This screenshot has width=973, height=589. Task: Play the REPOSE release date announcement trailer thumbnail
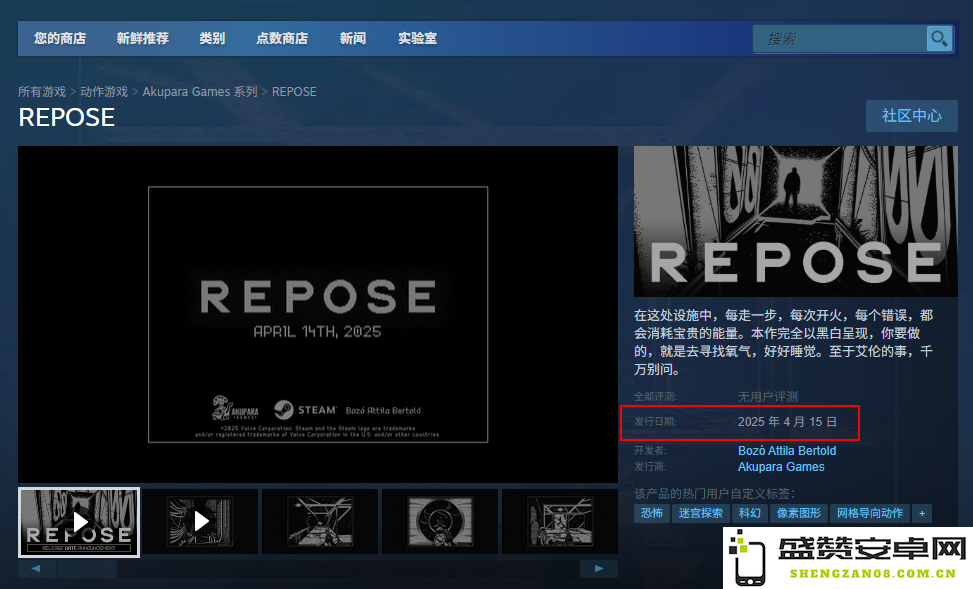79,522
